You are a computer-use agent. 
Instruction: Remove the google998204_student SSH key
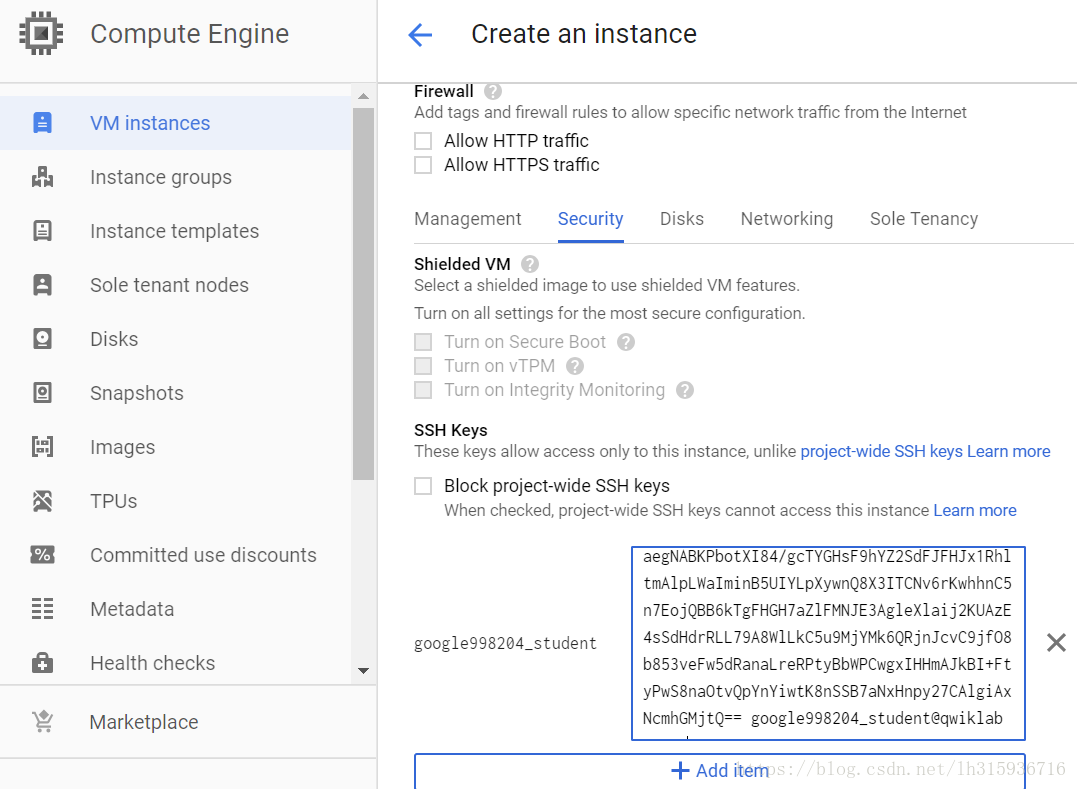[x=1056, y=643]
